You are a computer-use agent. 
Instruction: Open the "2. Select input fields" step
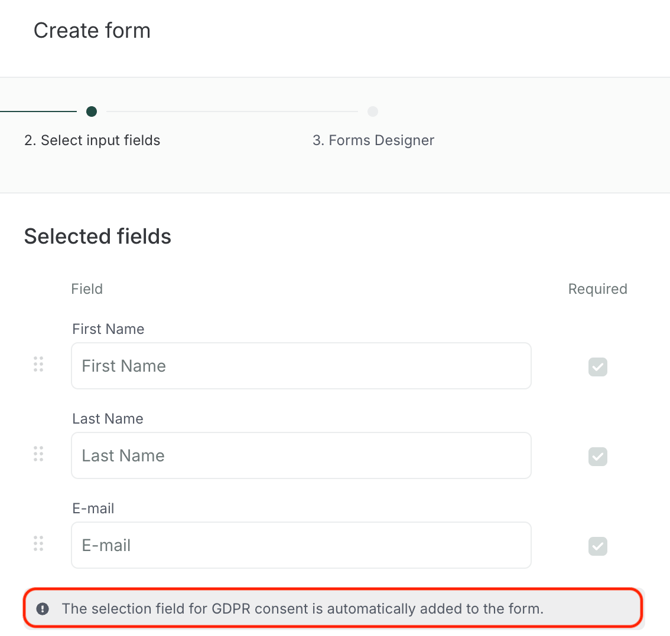[92, 140]
